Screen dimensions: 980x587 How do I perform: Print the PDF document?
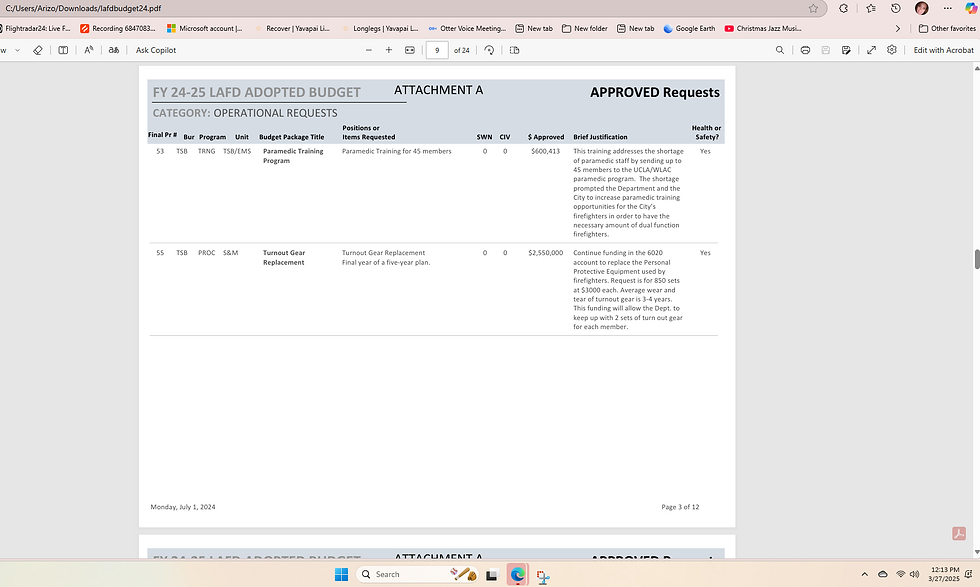(x=805, y=50)
